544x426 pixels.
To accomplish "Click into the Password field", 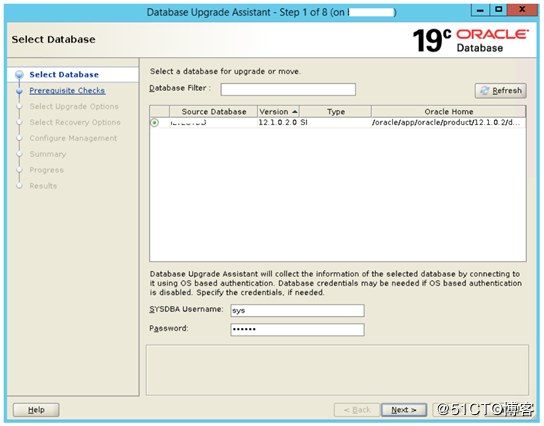I will coord(297,330).
